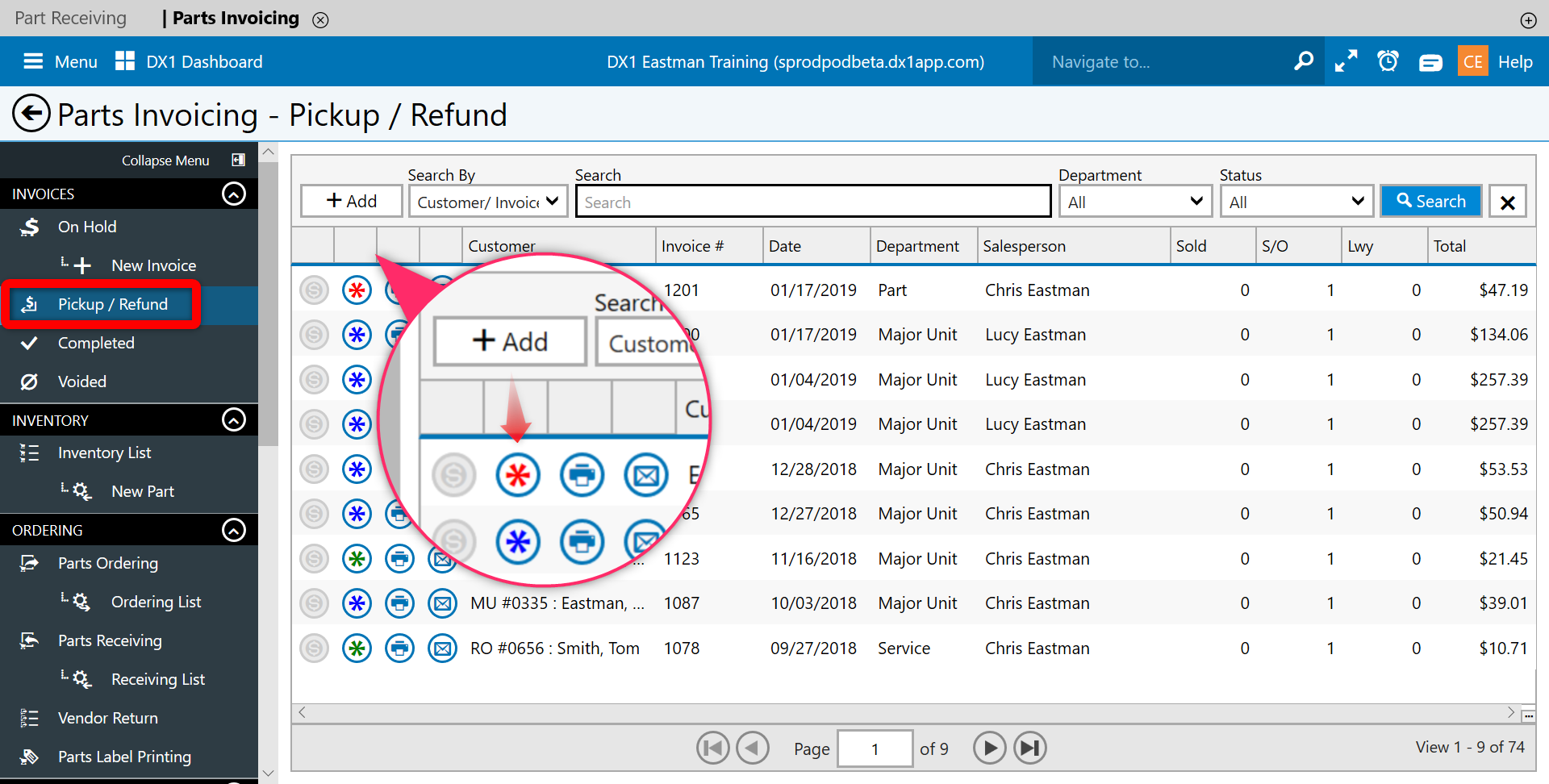
Task: Click the Add button
Action: coord(351,201)
